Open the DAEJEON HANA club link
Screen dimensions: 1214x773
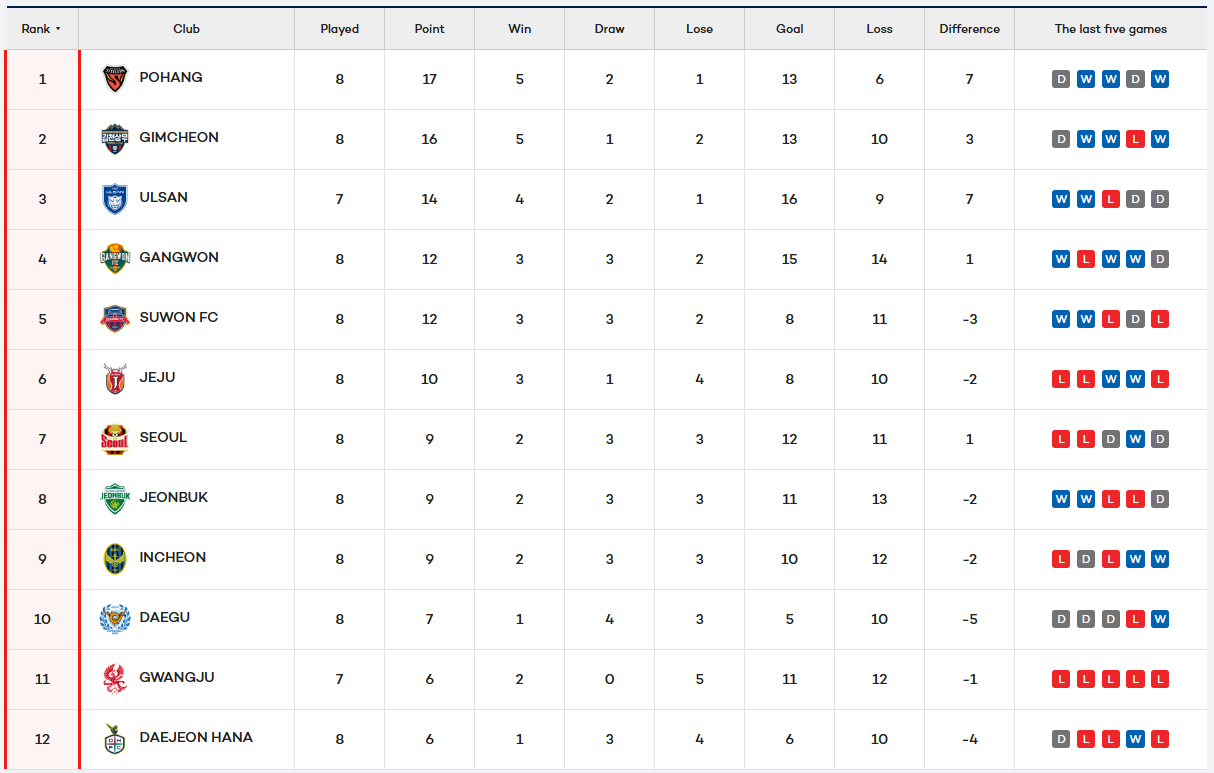coord(196,737)
